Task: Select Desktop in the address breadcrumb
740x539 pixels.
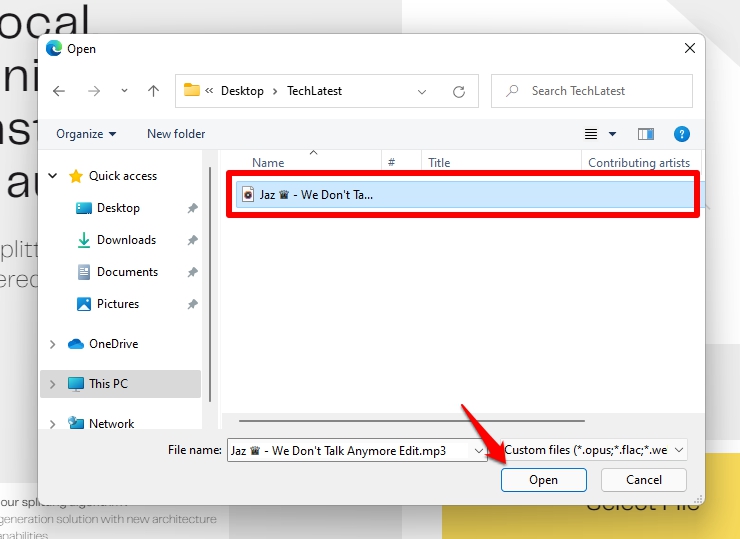Action: click(242, 91)
